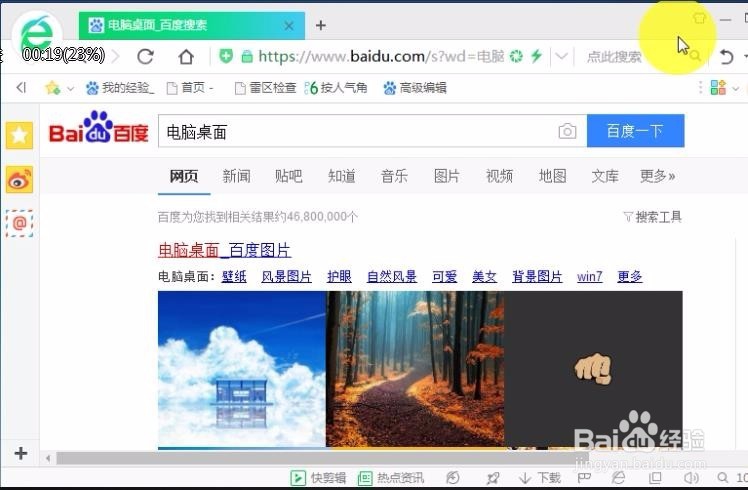Open the 按人气角 bookmark

336,87
